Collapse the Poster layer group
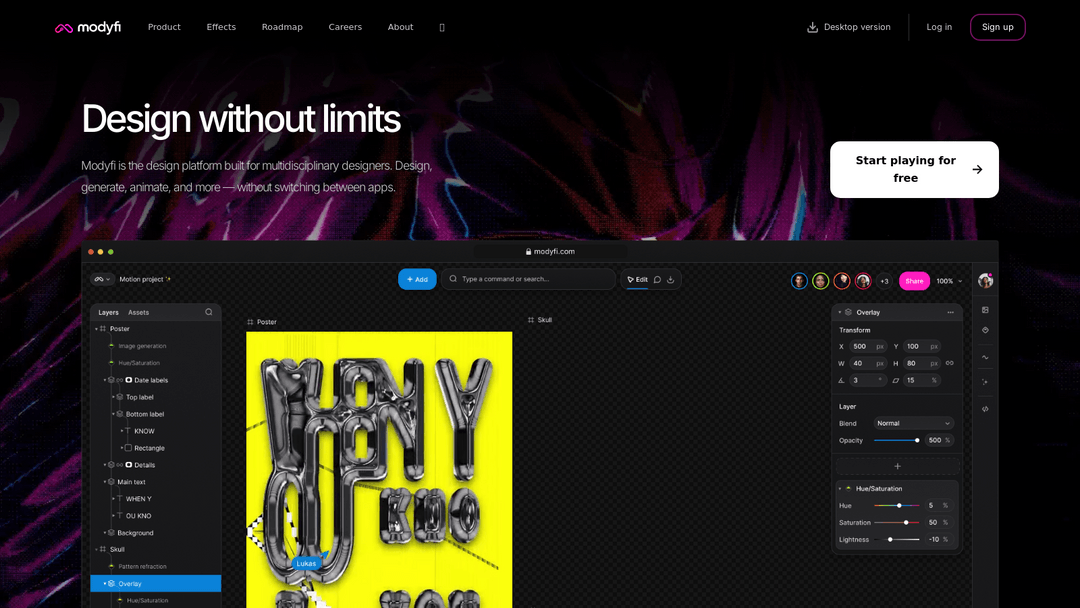 tap(96, 329)
